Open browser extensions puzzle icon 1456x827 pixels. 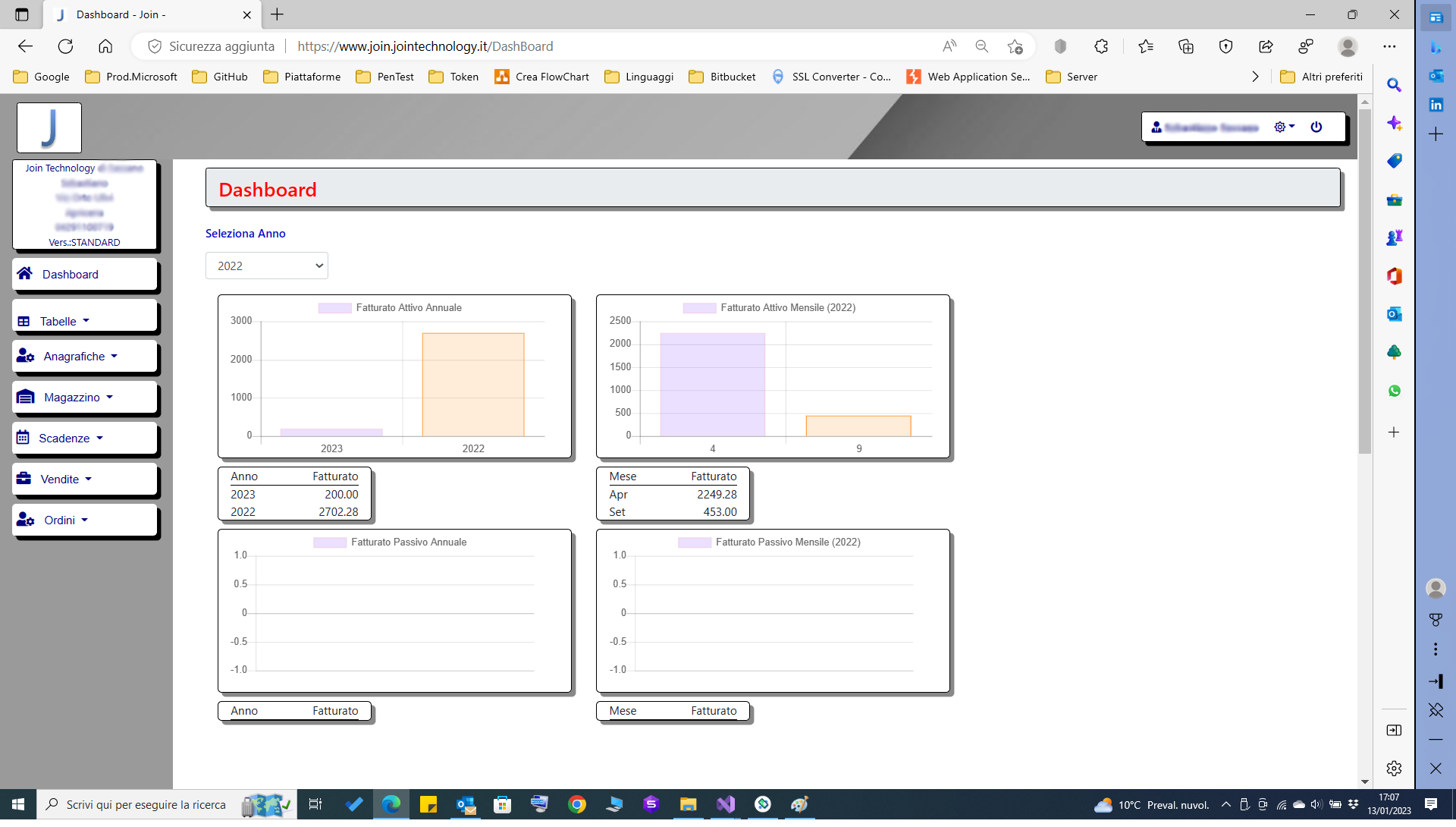[x=1101, y=46]
